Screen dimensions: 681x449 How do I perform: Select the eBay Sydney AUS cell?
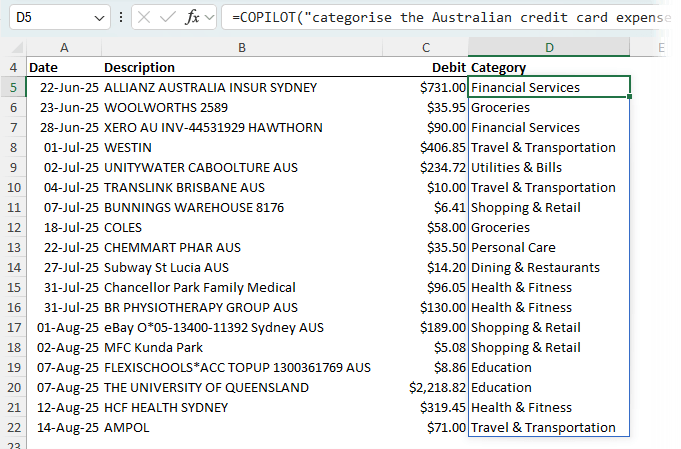point(242,327)
